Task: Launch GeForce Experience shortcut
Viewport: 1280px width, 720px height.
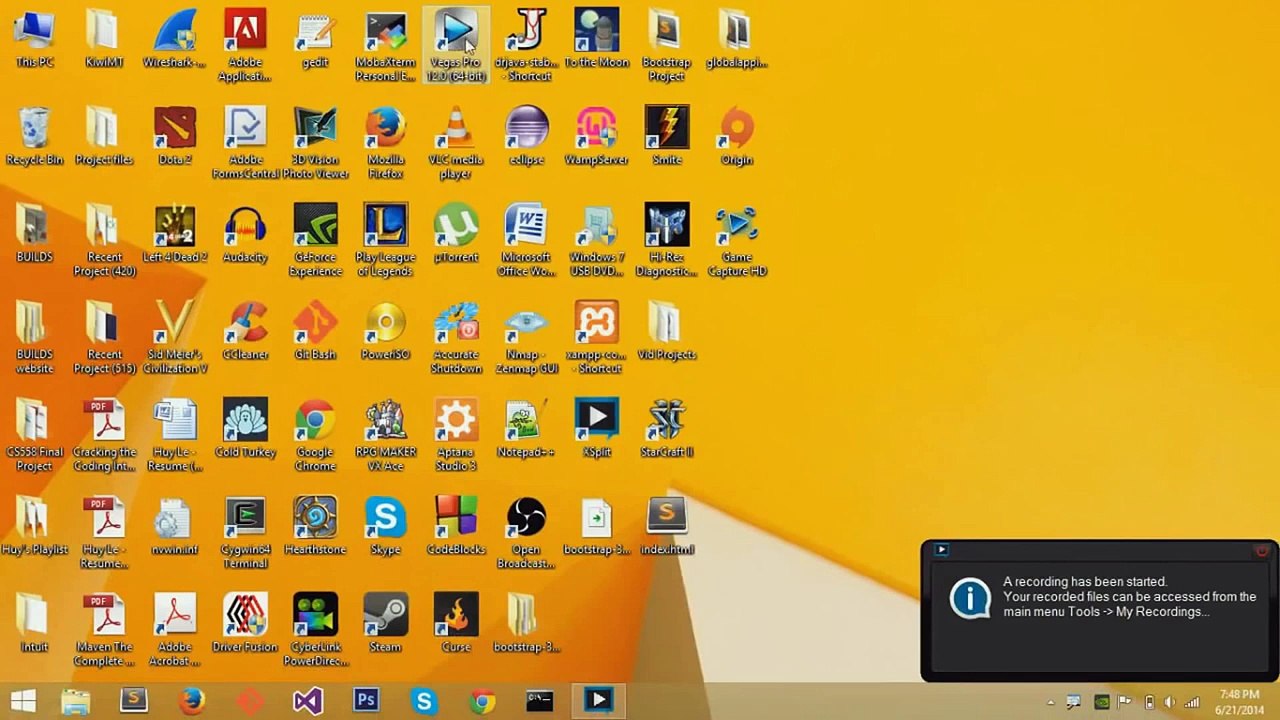Action: pyautogui.click(x=315, y=240)
